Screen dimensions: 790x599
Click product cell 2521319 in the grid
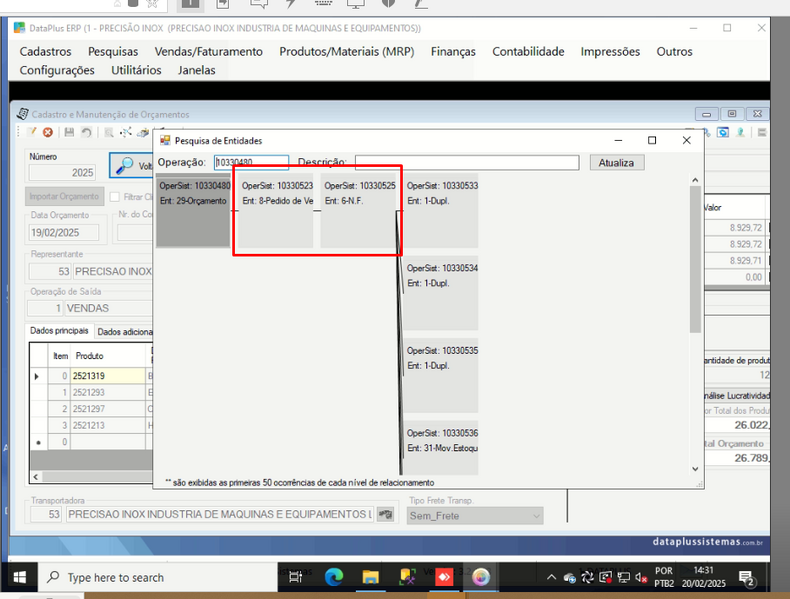point(108,376)
